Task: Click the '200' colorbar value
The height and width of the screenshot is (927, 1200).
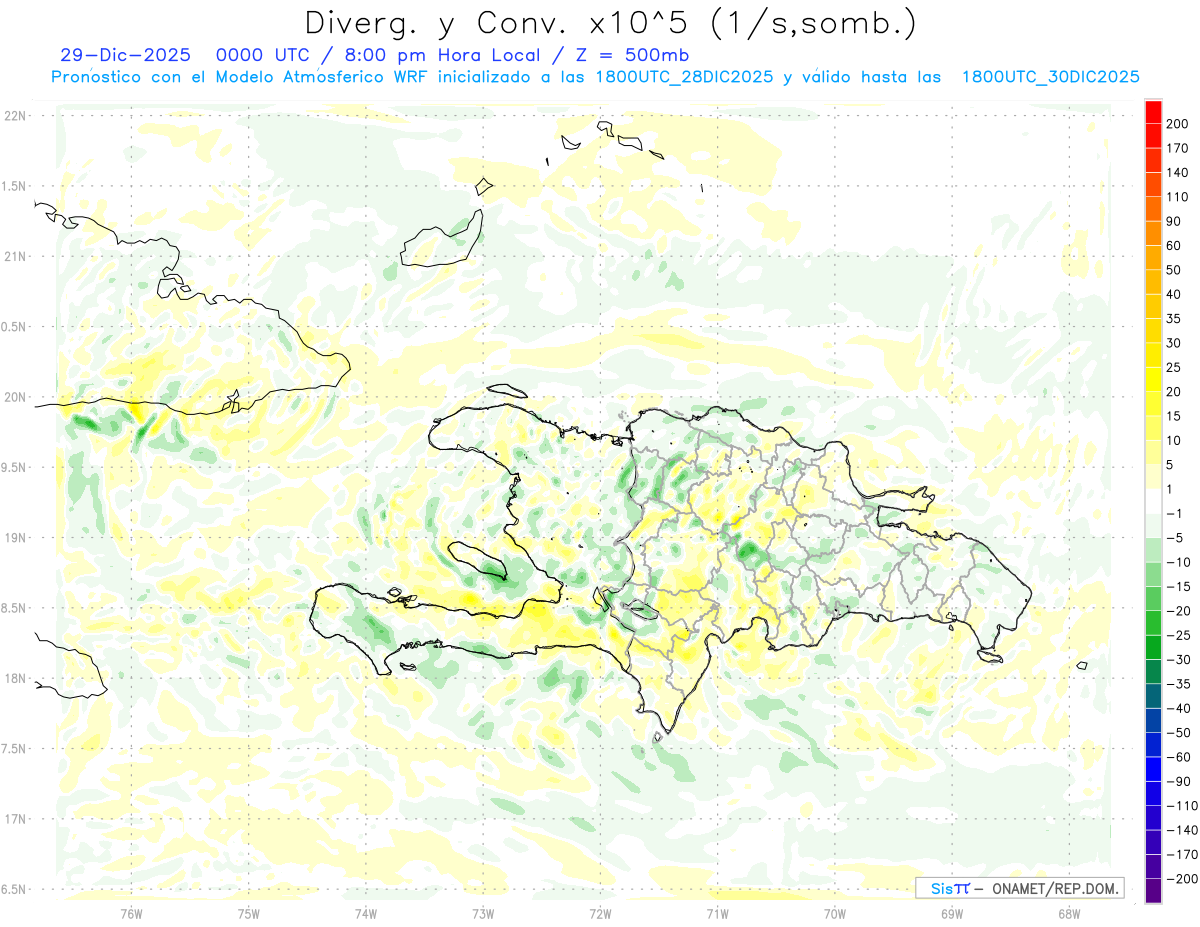Action: (1178, 124)
